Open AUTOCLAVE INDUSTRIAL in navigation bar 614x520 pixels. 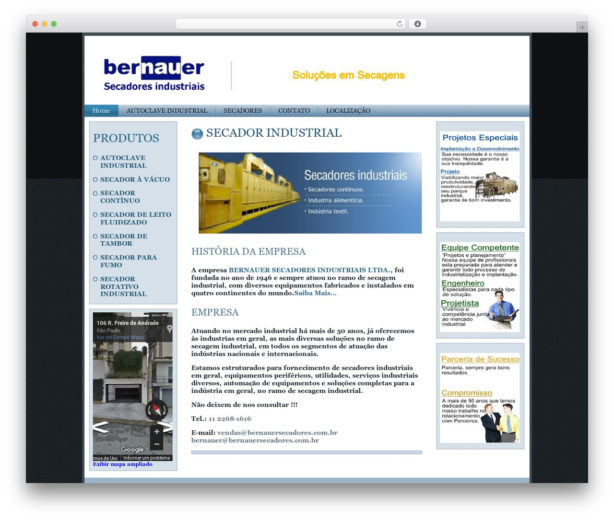pos(167,111)
